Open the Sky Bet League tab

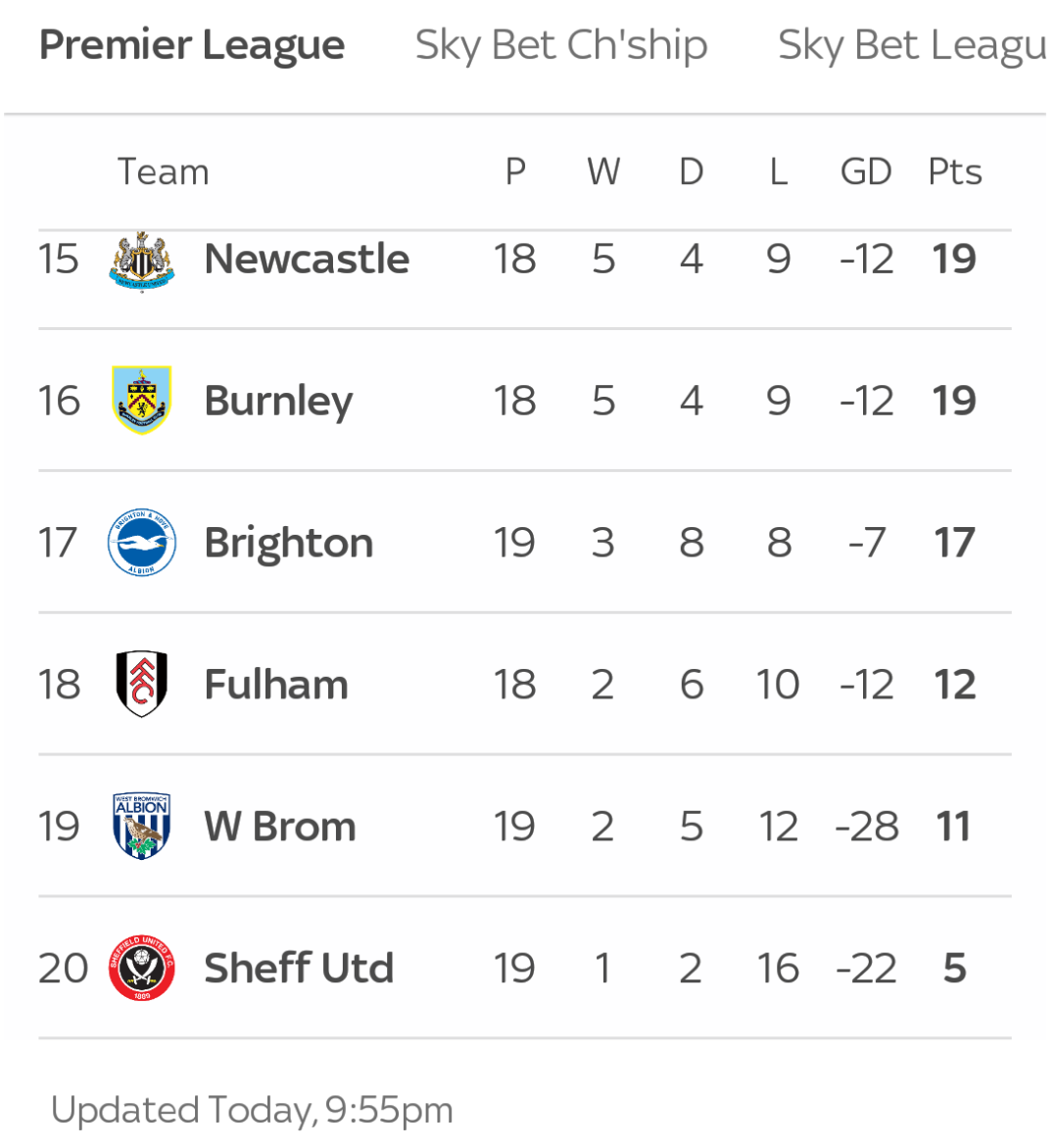pos(912,45)
